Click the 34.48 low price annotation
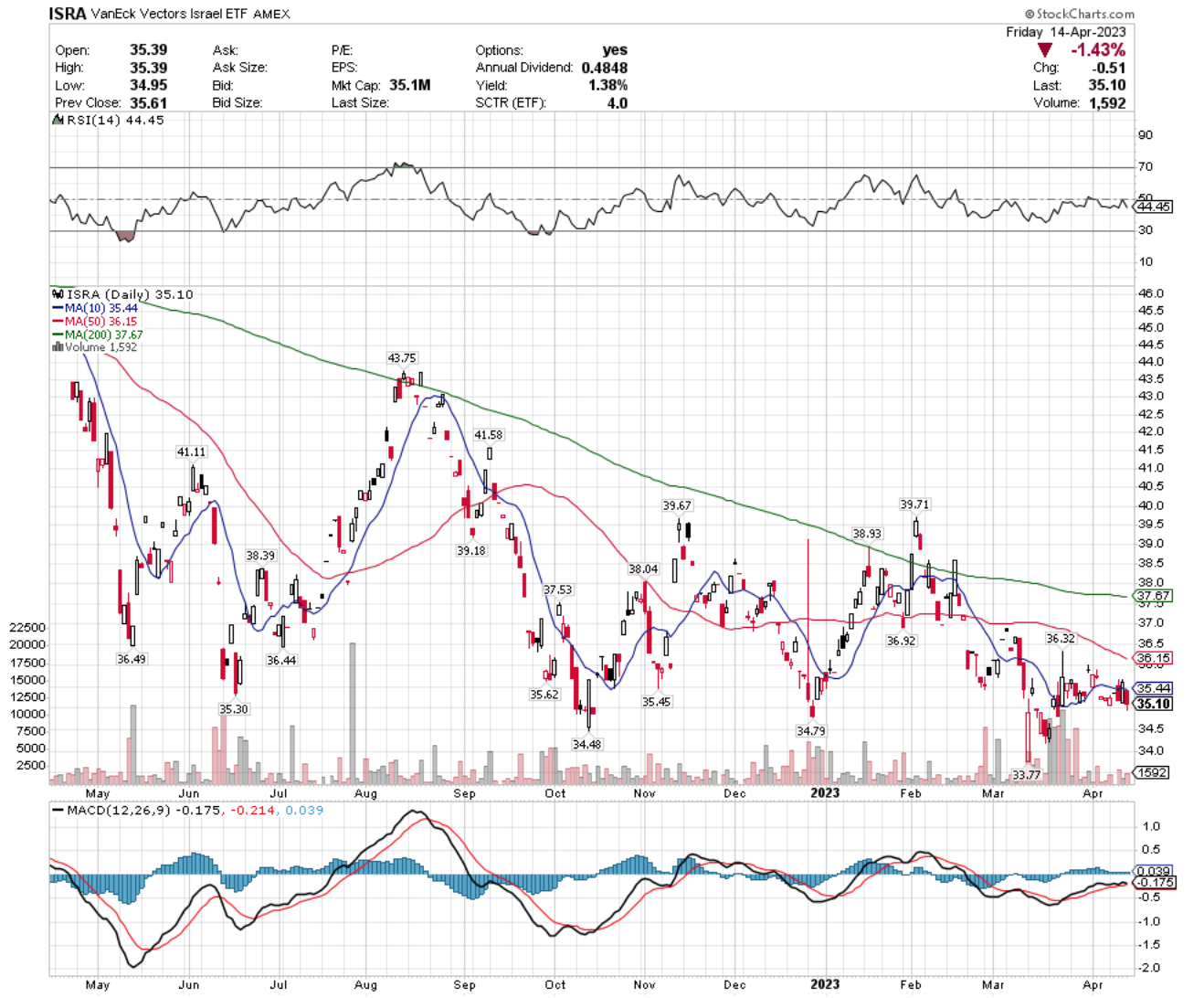This screenshot has height=998, width=1204. tap(586, 744)
